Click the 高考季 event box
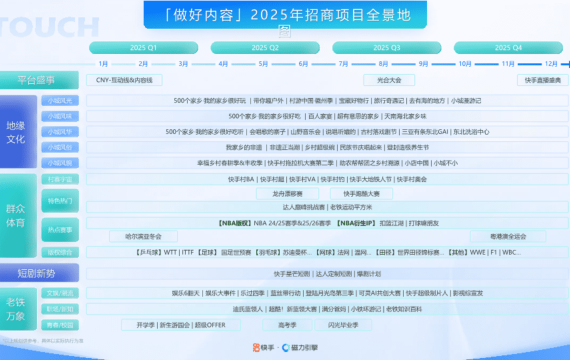Screen dimensions: 570x360 (x=287, y=325)
